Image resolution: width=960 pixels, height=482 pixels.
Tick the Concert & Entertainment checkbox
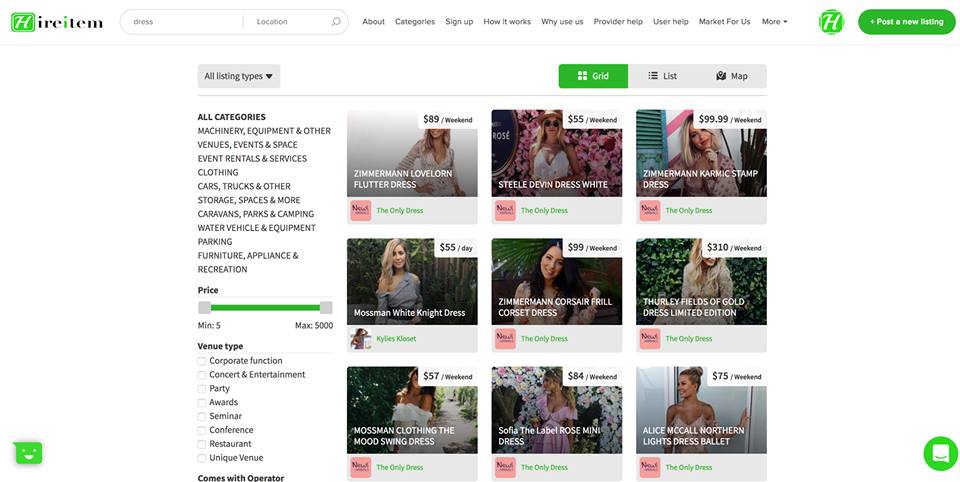coord(201,375)
